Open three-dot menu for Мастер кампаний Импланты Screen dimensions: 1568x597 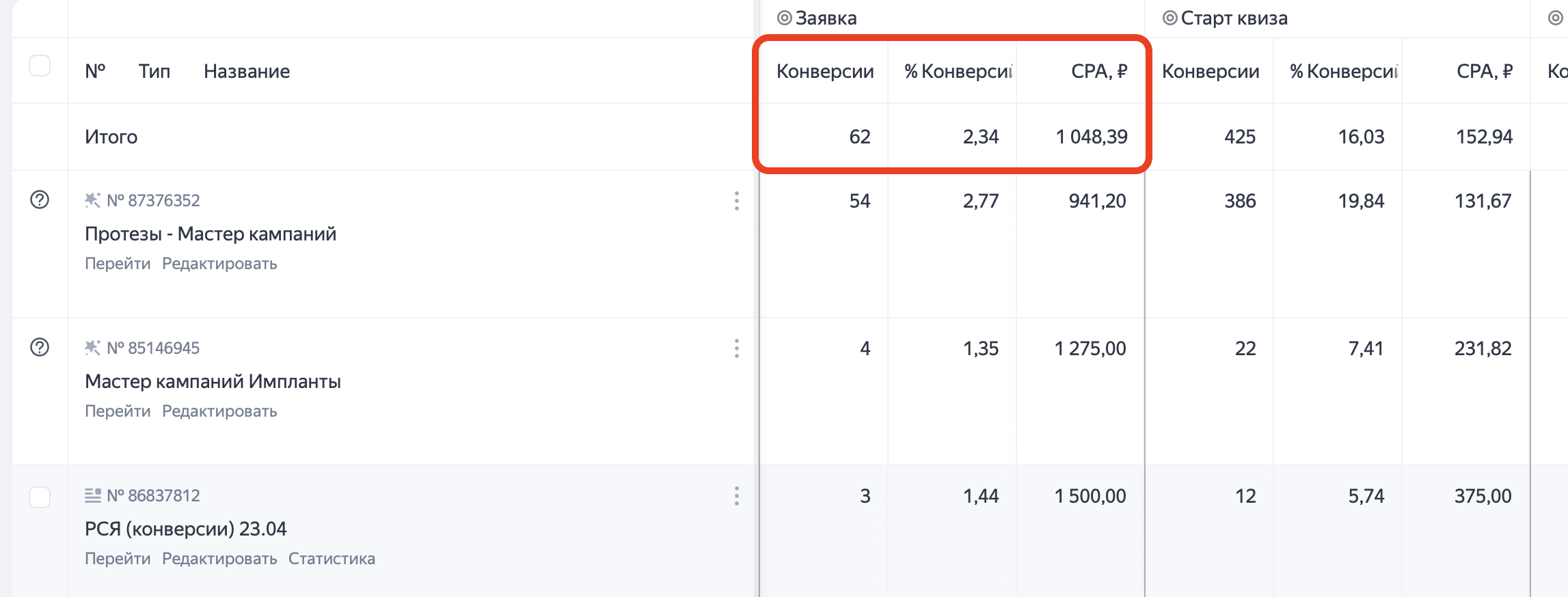(x=736, y=348)
